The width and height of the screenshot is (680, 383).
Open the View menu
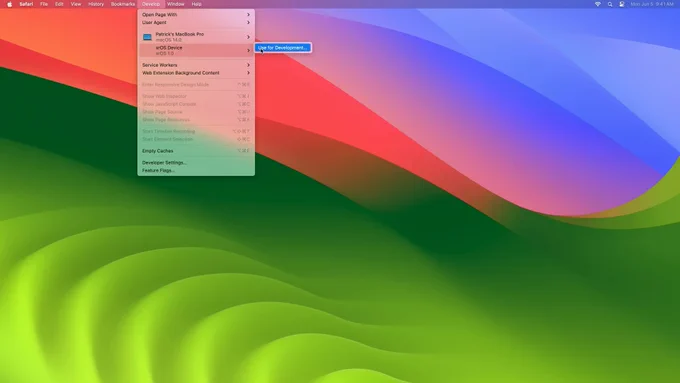coord(76,4)
